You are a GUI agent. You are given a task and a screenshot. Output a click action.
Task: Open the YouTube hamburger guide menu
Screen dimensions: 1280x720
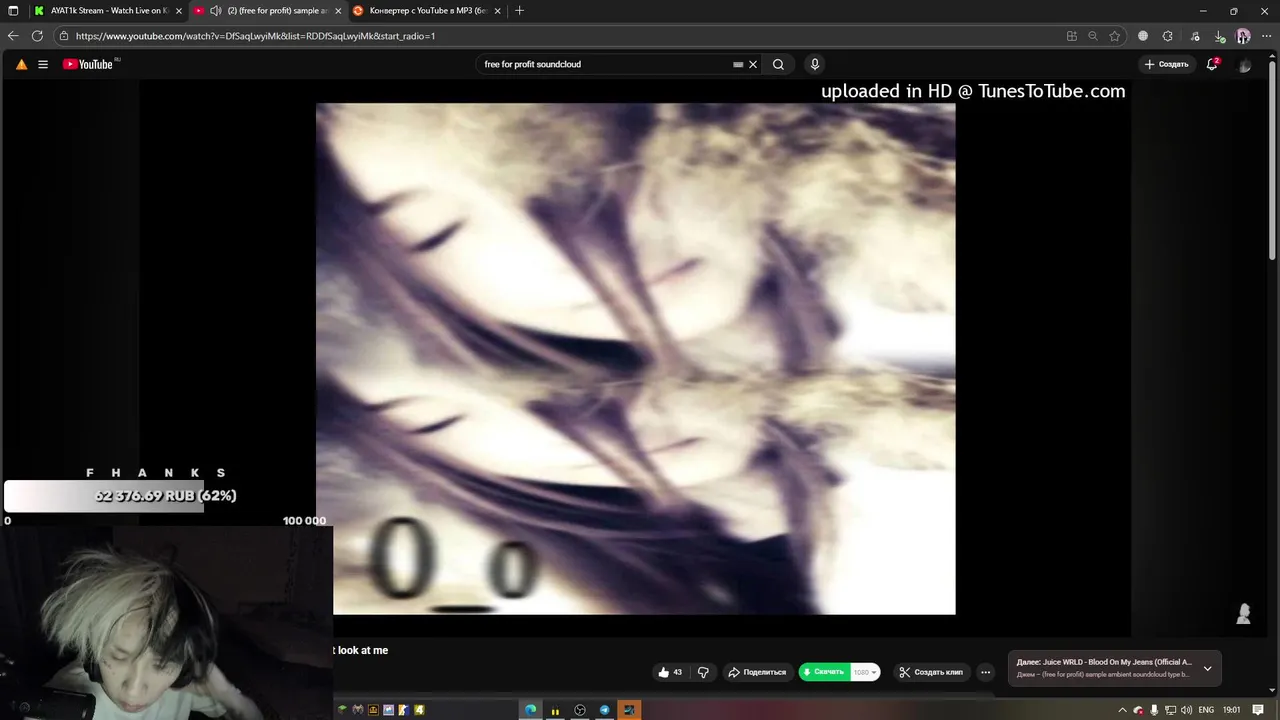click(43, 64)
